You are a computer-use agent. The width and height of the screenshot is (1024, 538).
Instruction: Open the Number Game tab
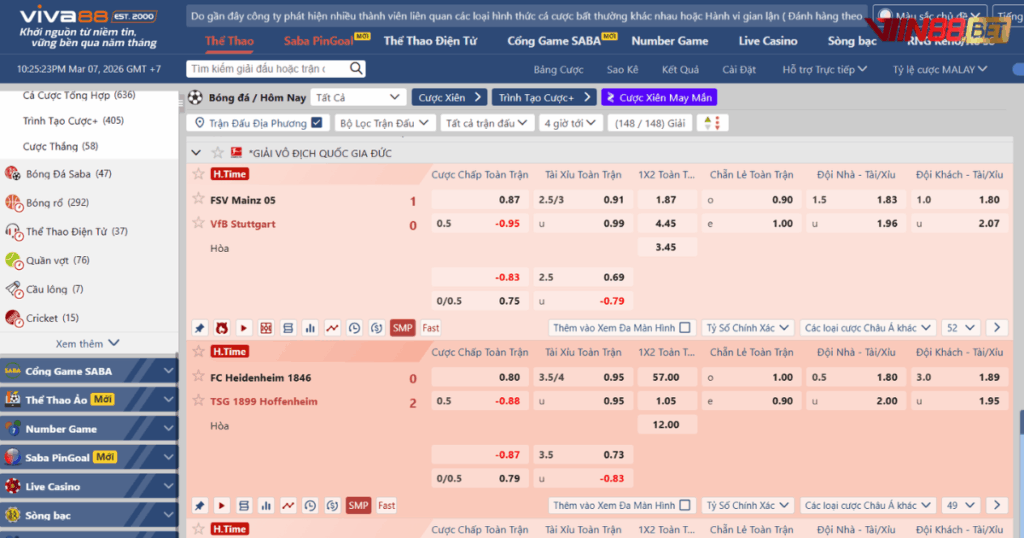[x=669, y=41]
